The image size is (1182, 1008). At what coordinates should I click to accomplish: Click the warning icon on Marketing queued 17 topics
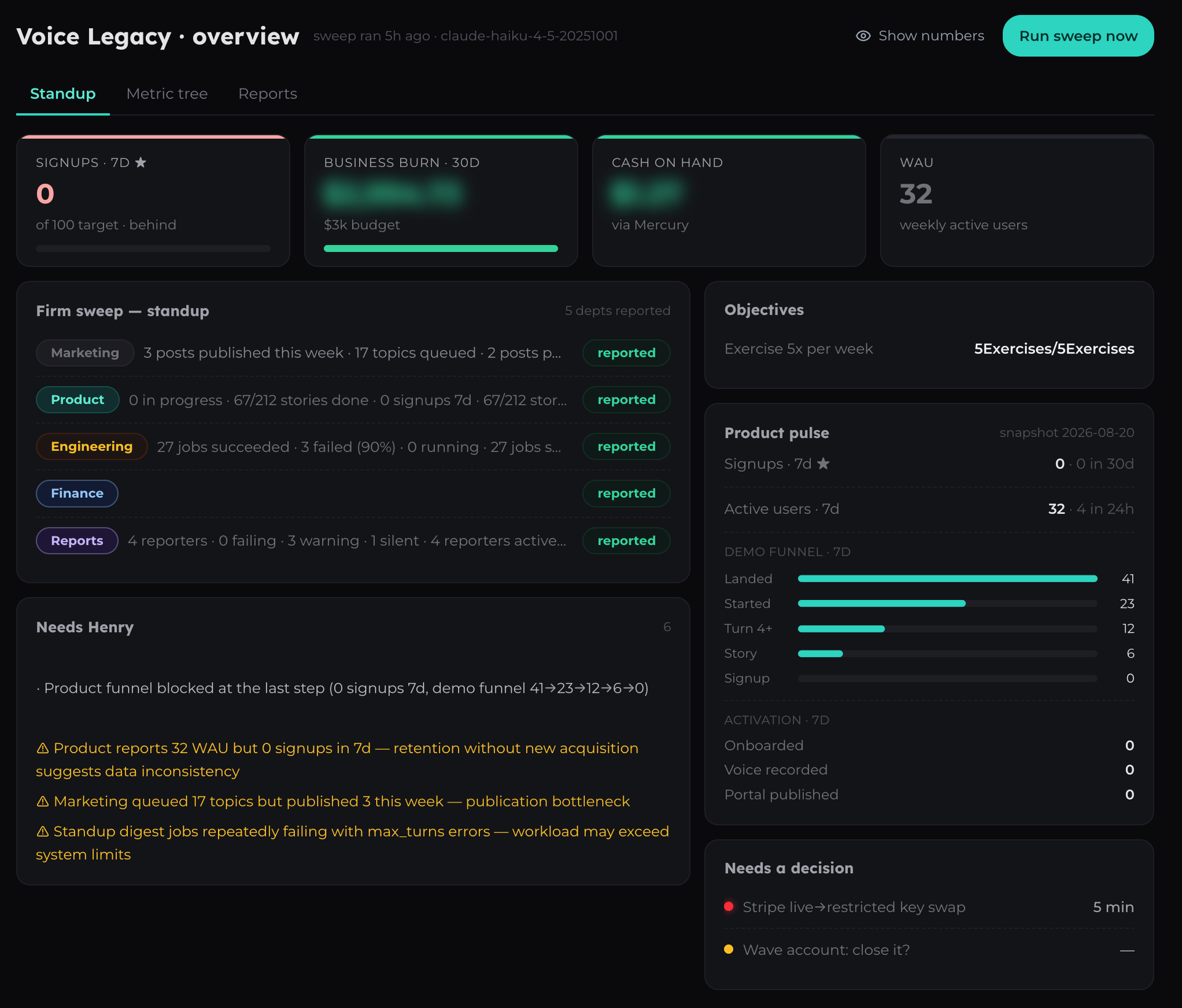pyautogui.click(x=42, y=801)
